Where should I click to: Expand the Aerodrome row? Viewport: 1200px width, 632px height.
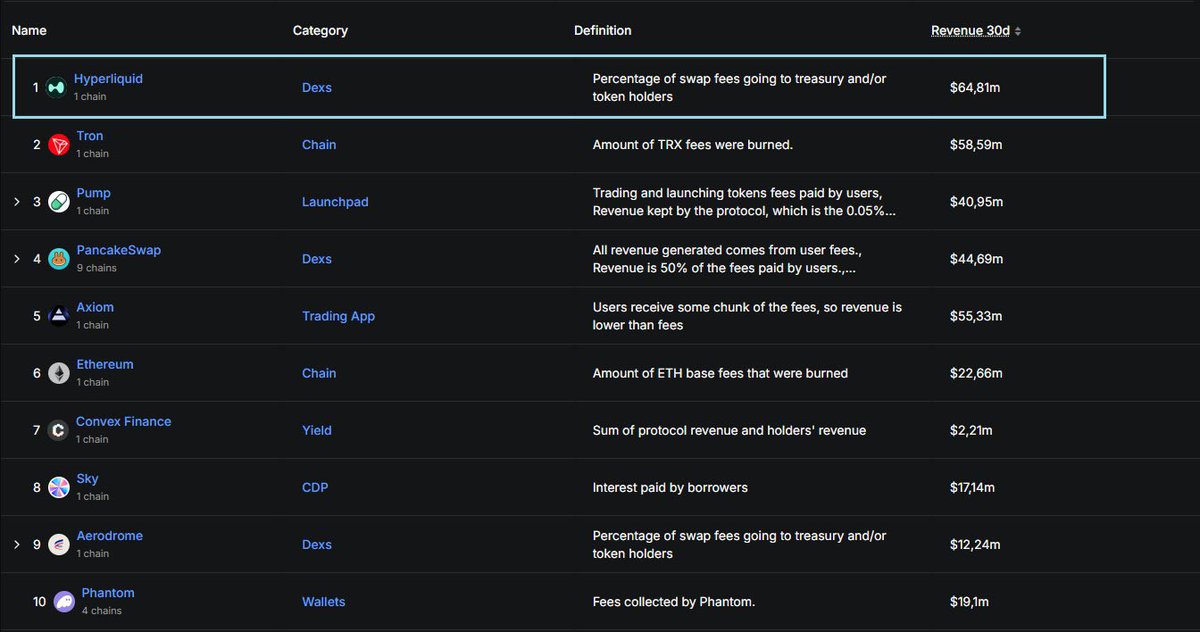click(16, 544)
